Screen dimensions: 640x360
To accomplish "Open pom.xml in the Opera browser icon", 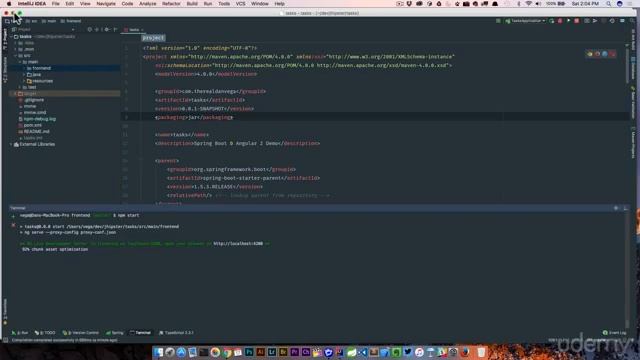I will point(612,54).
